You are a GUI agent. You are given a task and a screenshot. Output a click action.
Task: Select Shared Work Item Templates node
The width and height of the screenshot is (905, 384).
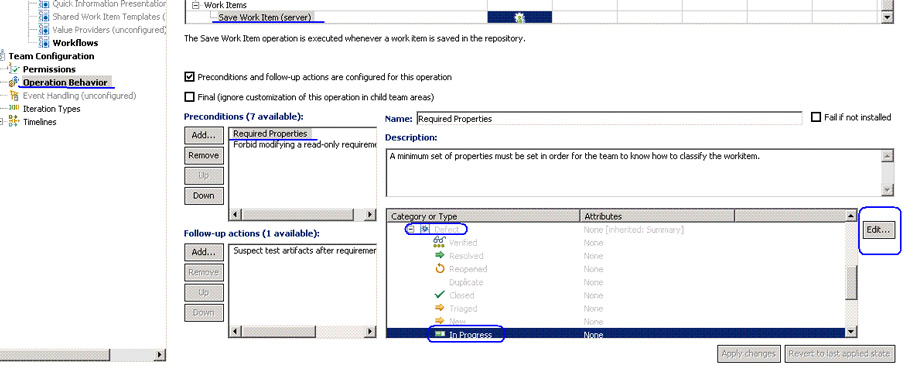pyautogui.click(x=108, y=16)
